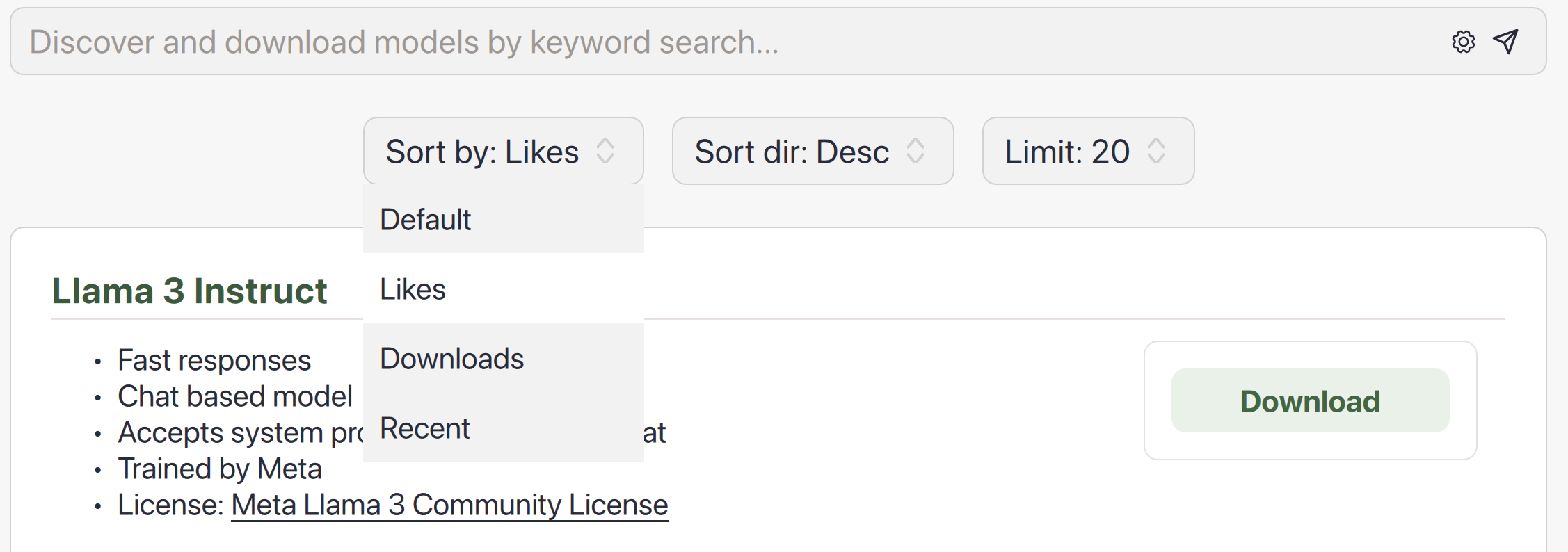
Task: Open the Limit: 20 dropdown
Action: tap(1088, 151)
